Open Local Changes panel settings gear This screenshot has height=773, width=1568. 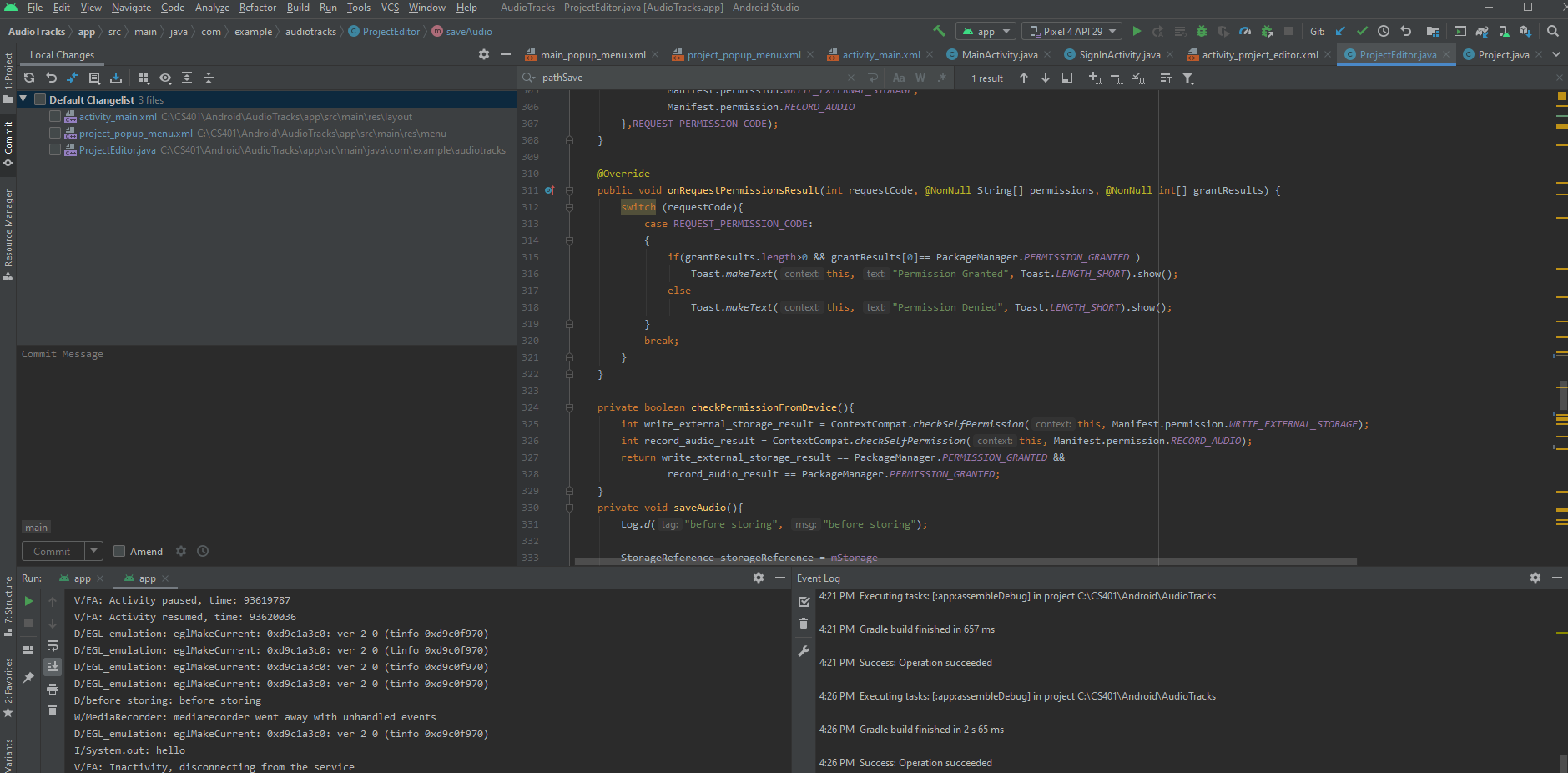[484, 54]
